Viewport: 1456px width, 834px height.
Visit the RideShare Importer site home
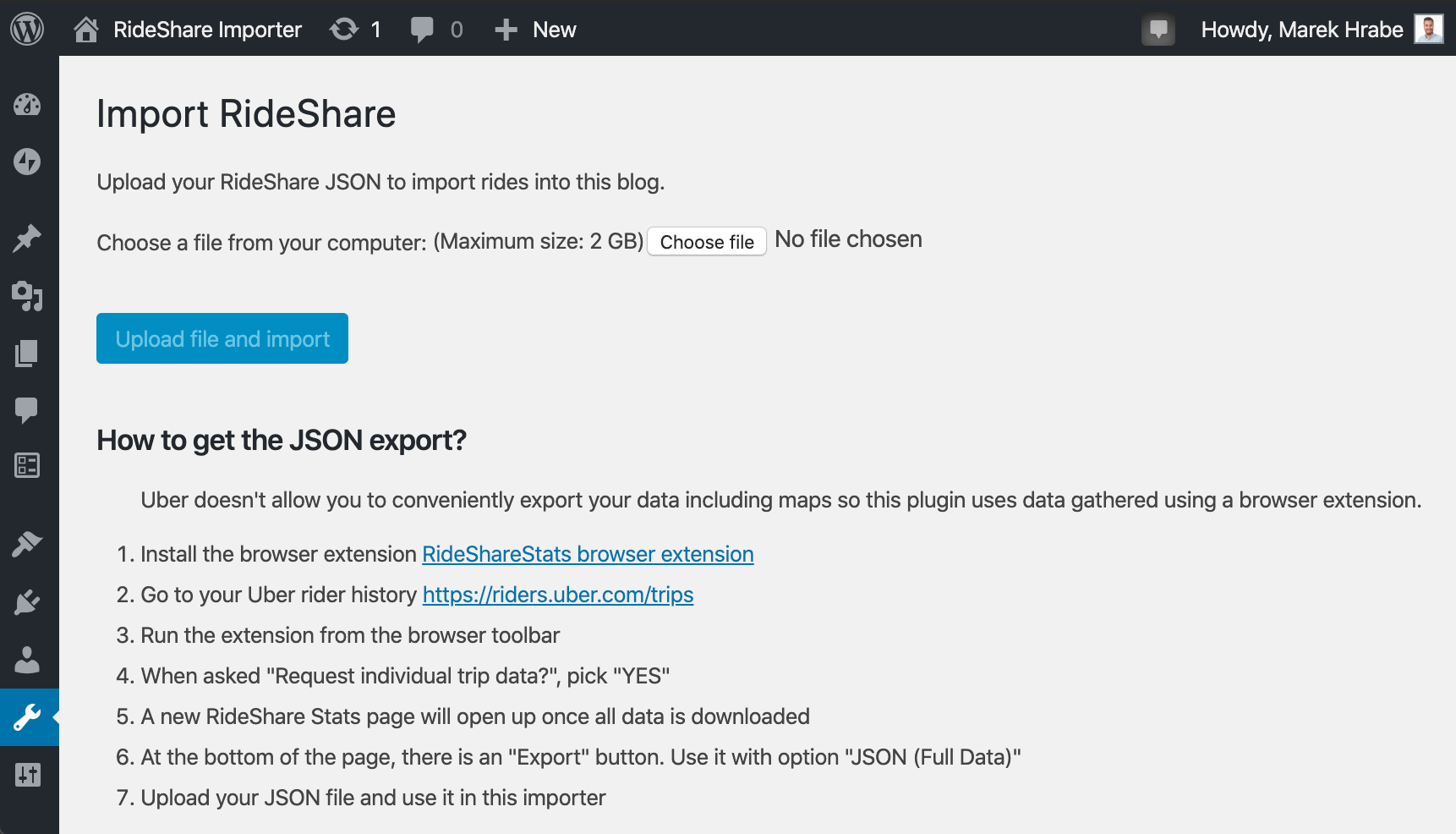[x=188, y=30]
